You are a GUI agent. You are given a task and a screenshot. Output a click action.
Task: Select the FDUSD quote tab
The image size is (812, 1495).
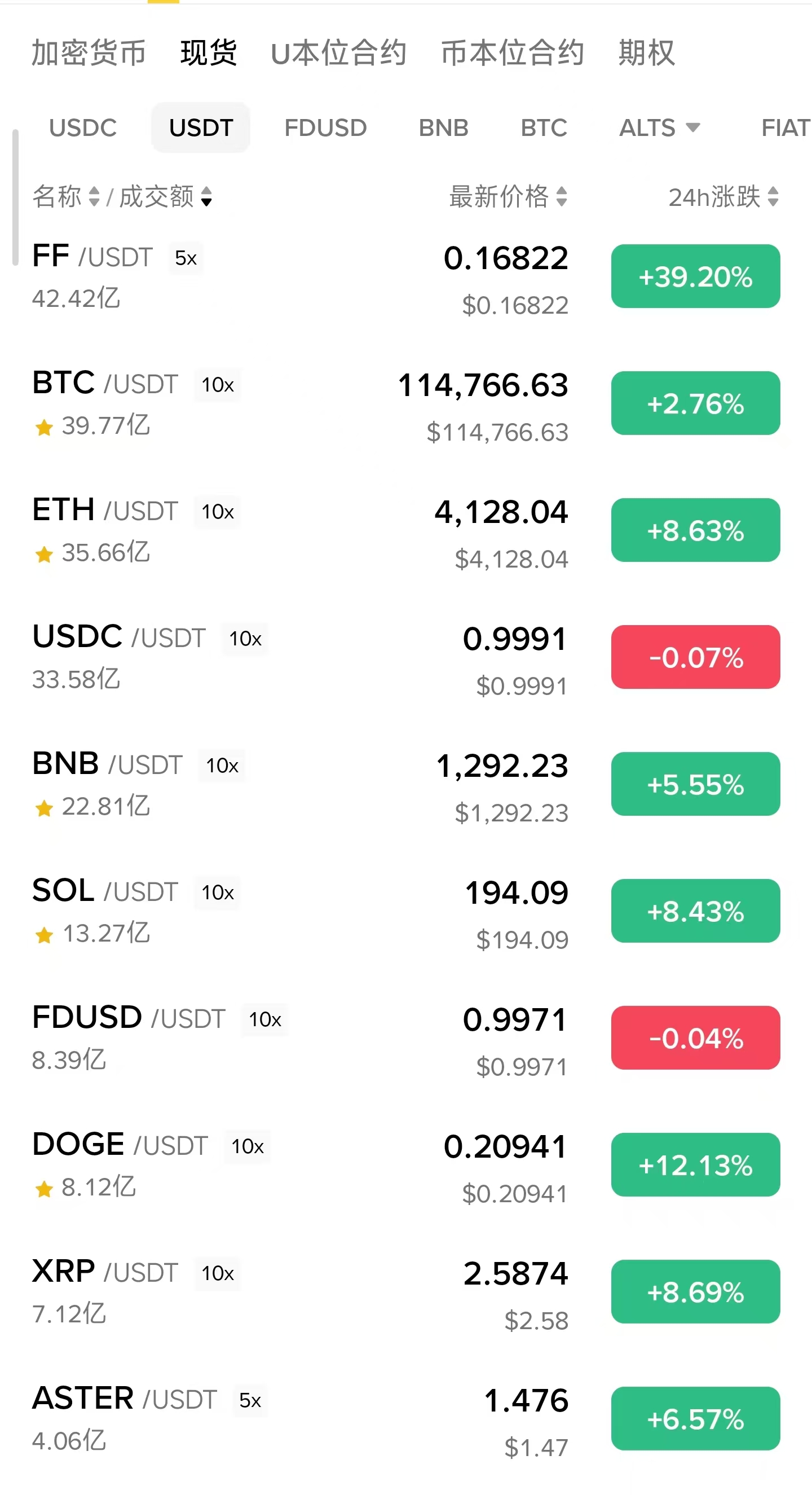tap(325, 127)
